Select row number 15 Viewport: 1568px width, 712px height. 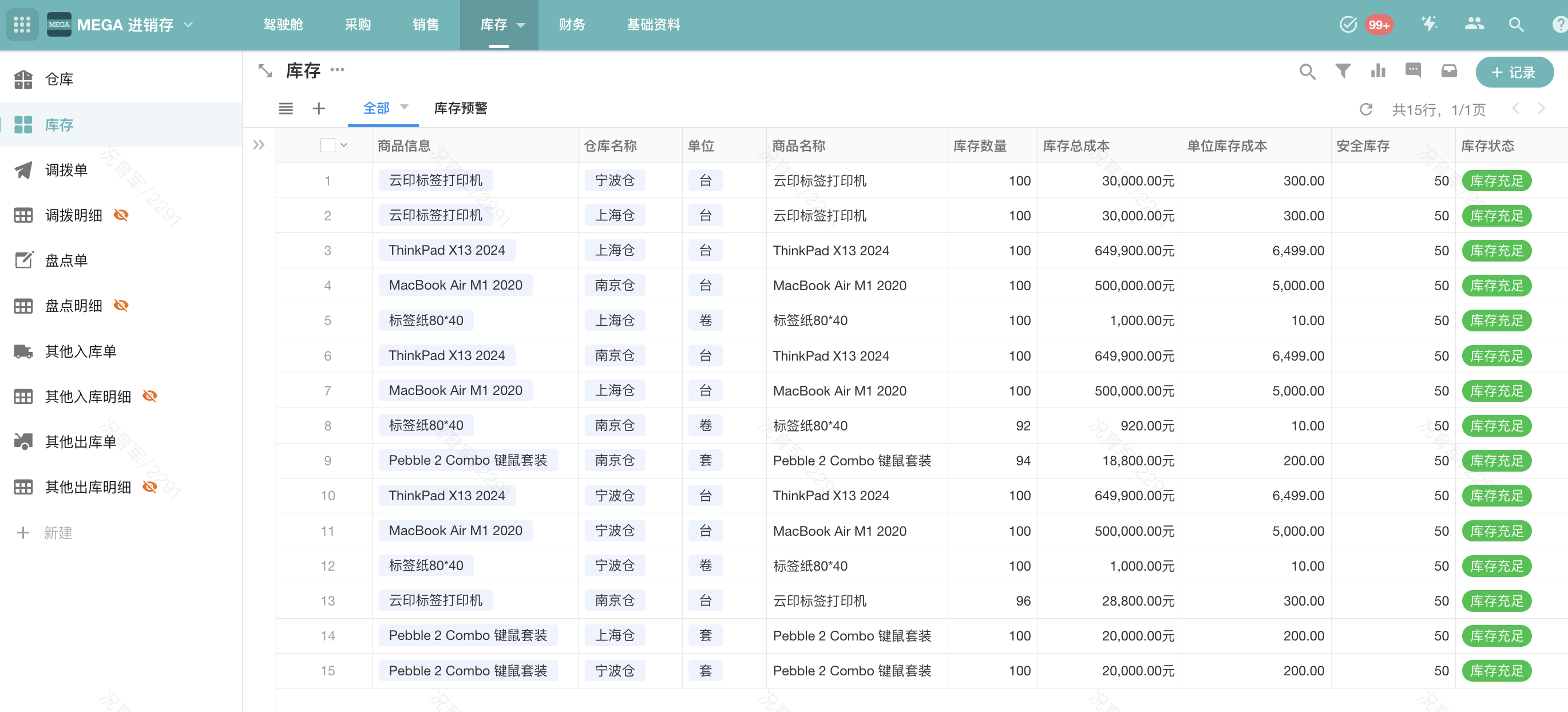coord(327,671)
